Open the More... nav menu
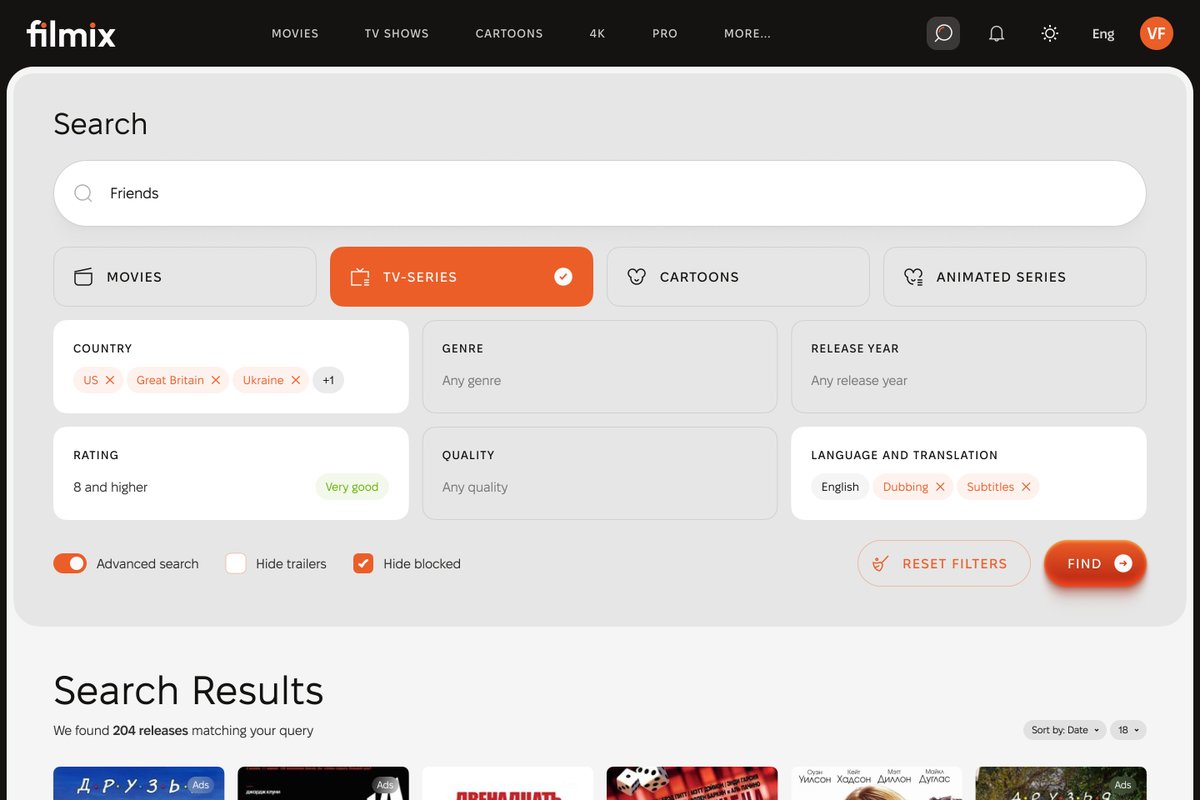The image size is (1200, 800). coord(748,33)
